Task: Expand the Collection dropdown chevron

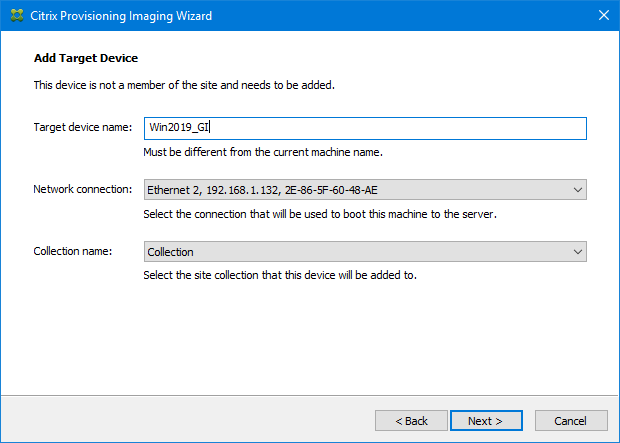Action: [576, 252]
